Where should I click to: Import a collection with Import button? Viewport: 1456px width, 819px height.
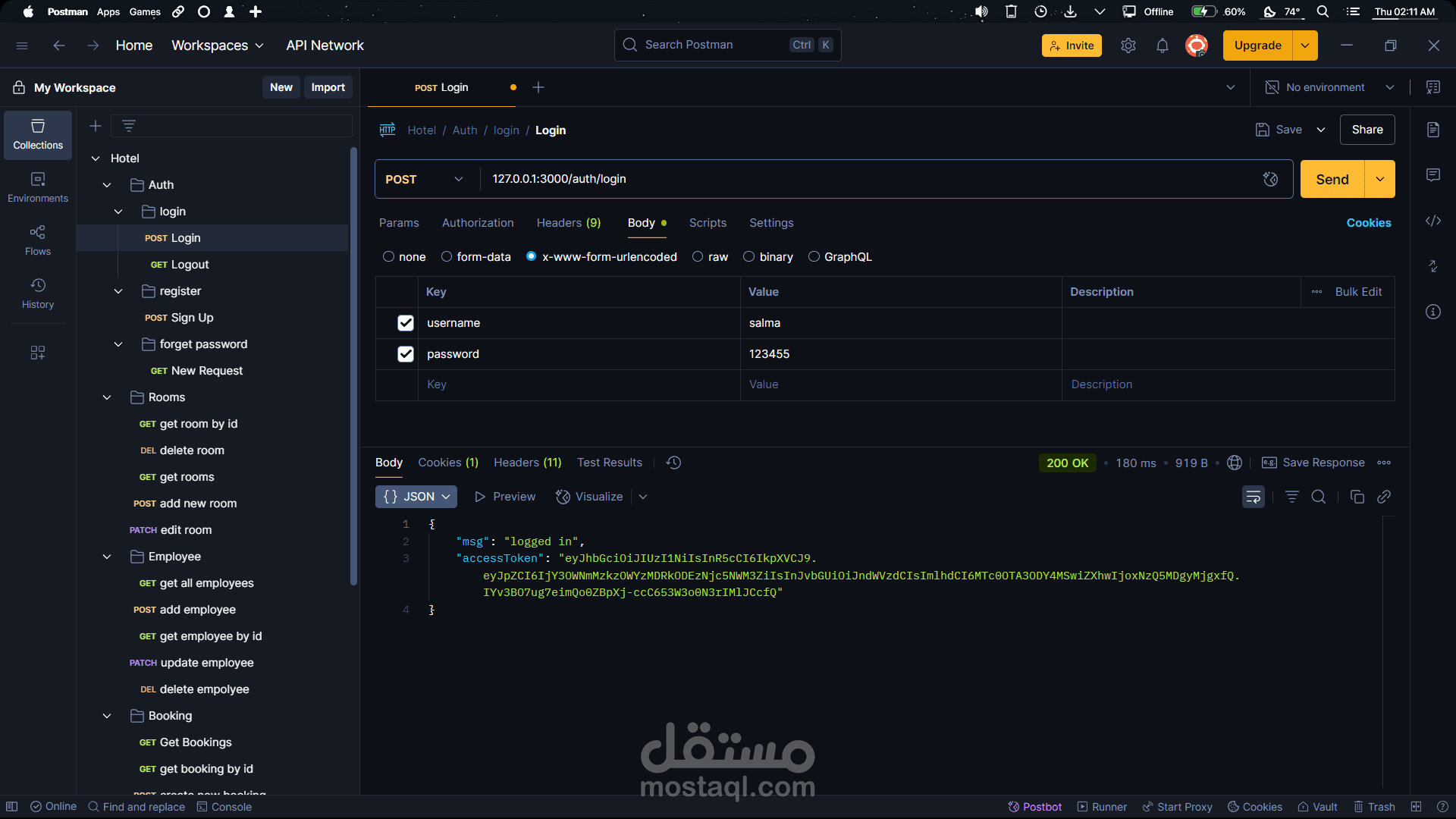328,87
